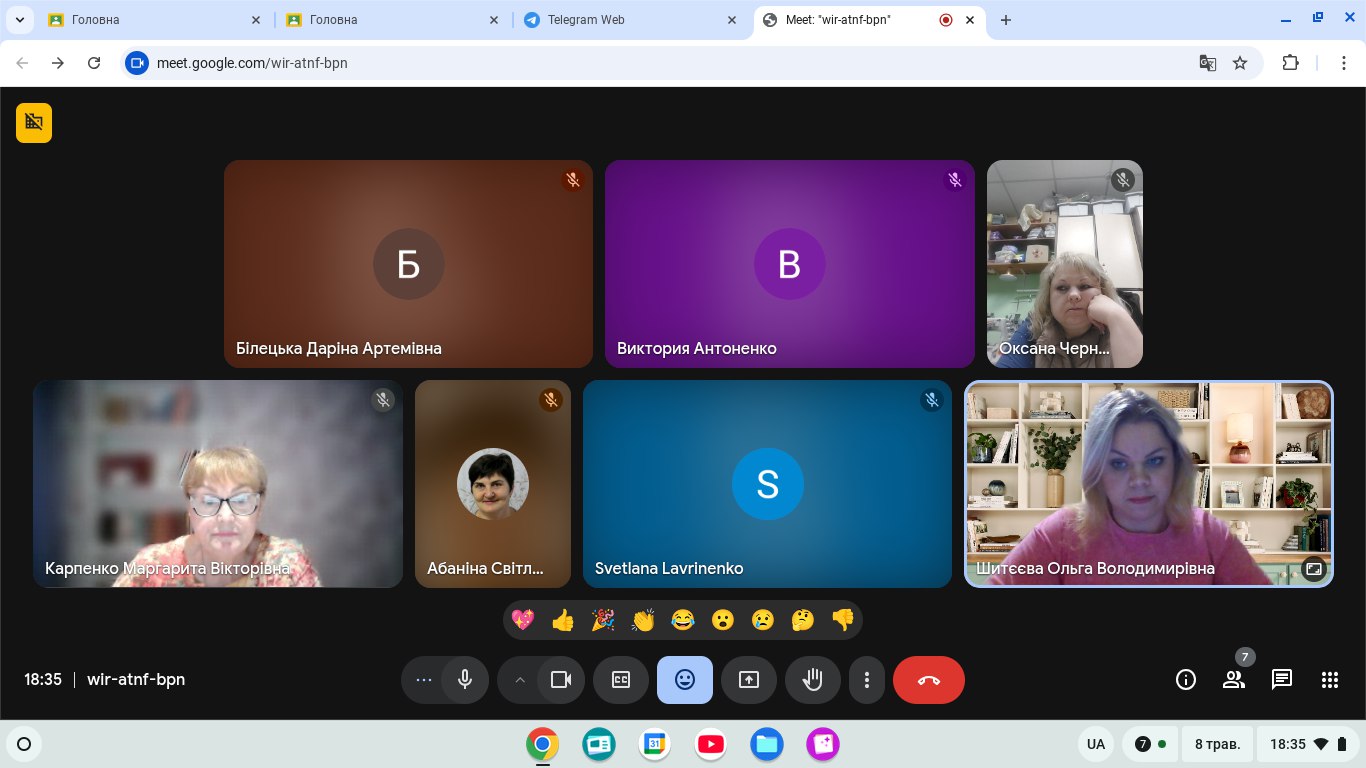Select Шитєєва Ольга Володимирівна video tile

[x=1149, y=484]
